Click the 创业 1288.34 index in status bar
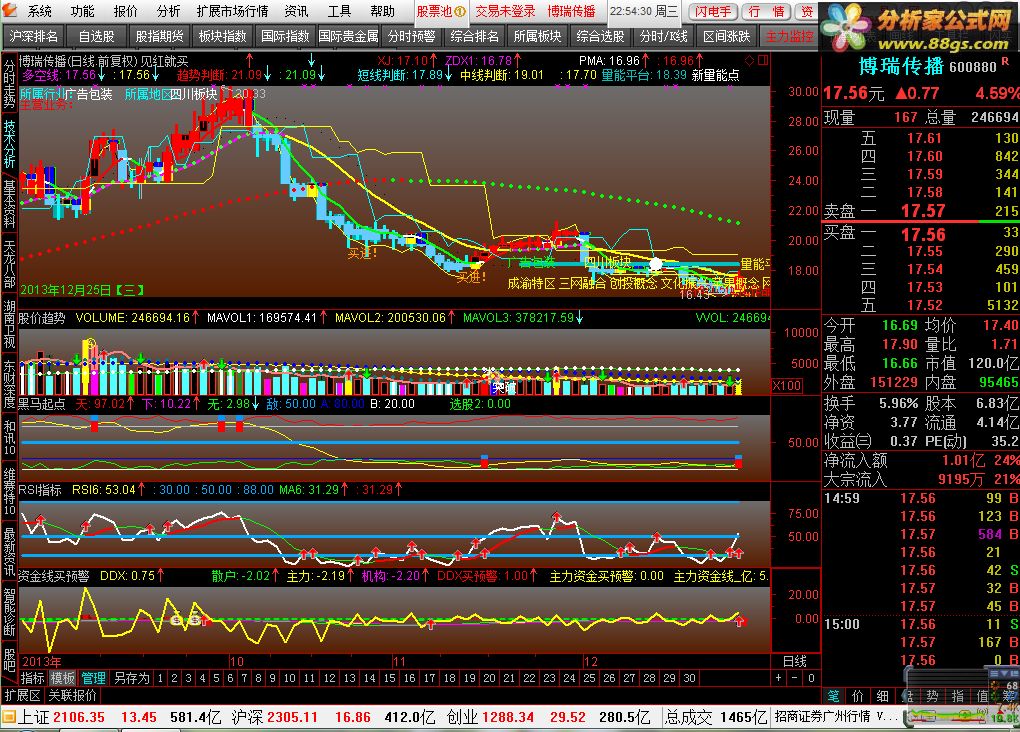The height and width of the screenshot is (732, 1020). tap(490, 718)
